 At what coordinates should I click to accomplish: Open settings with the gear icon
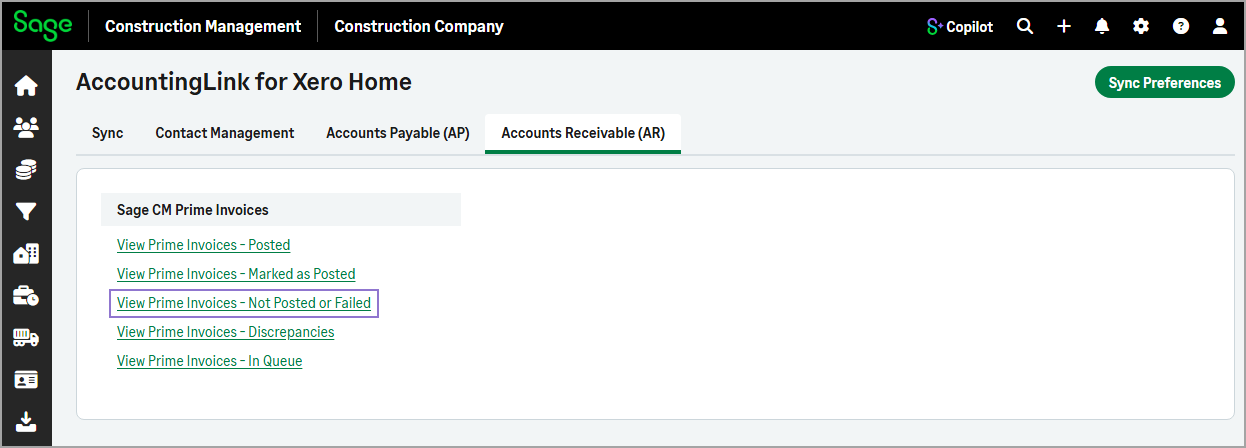1141,27
